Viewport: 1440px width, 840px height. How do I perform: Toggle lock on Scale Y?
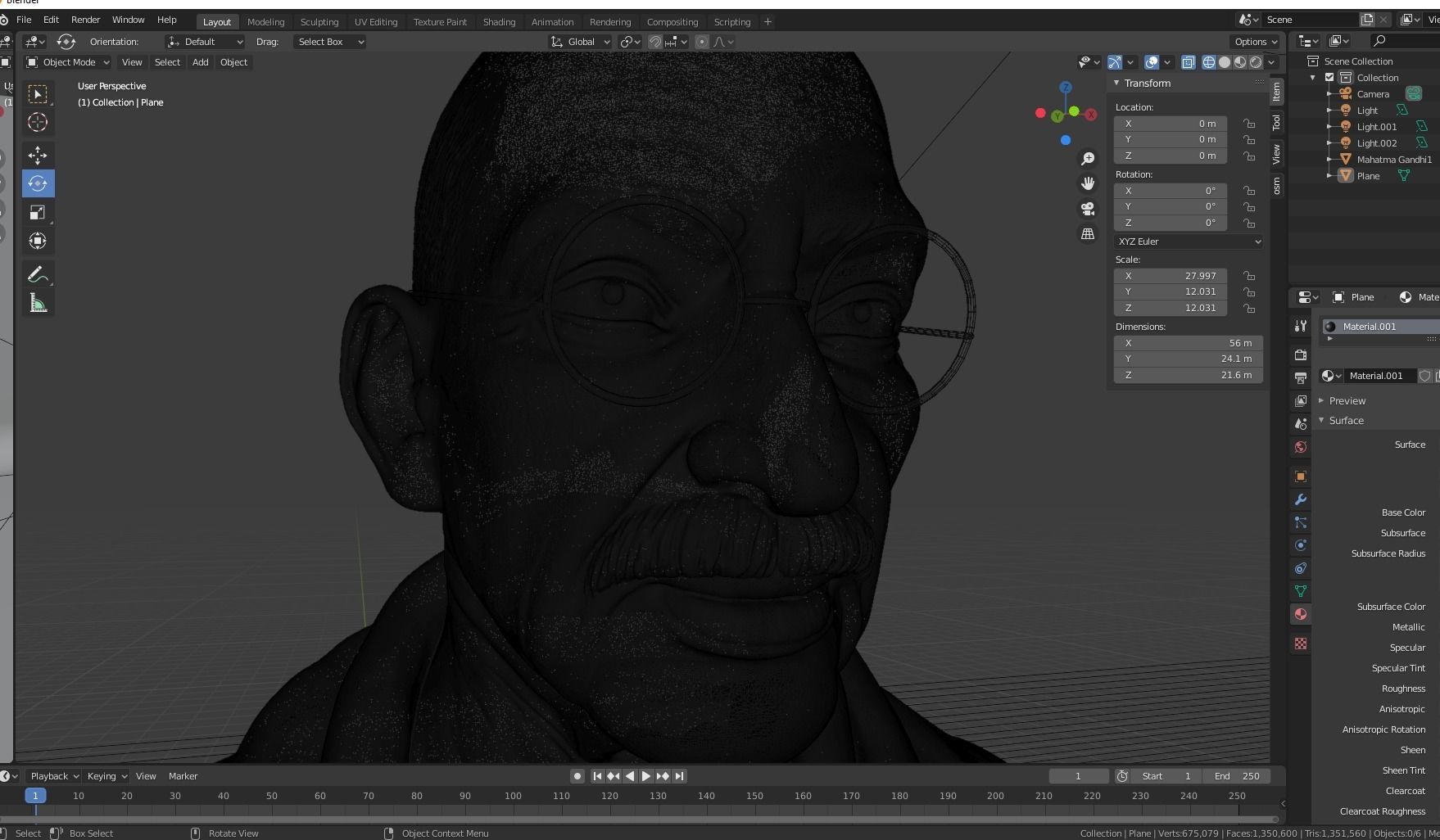click(1249, 291)
